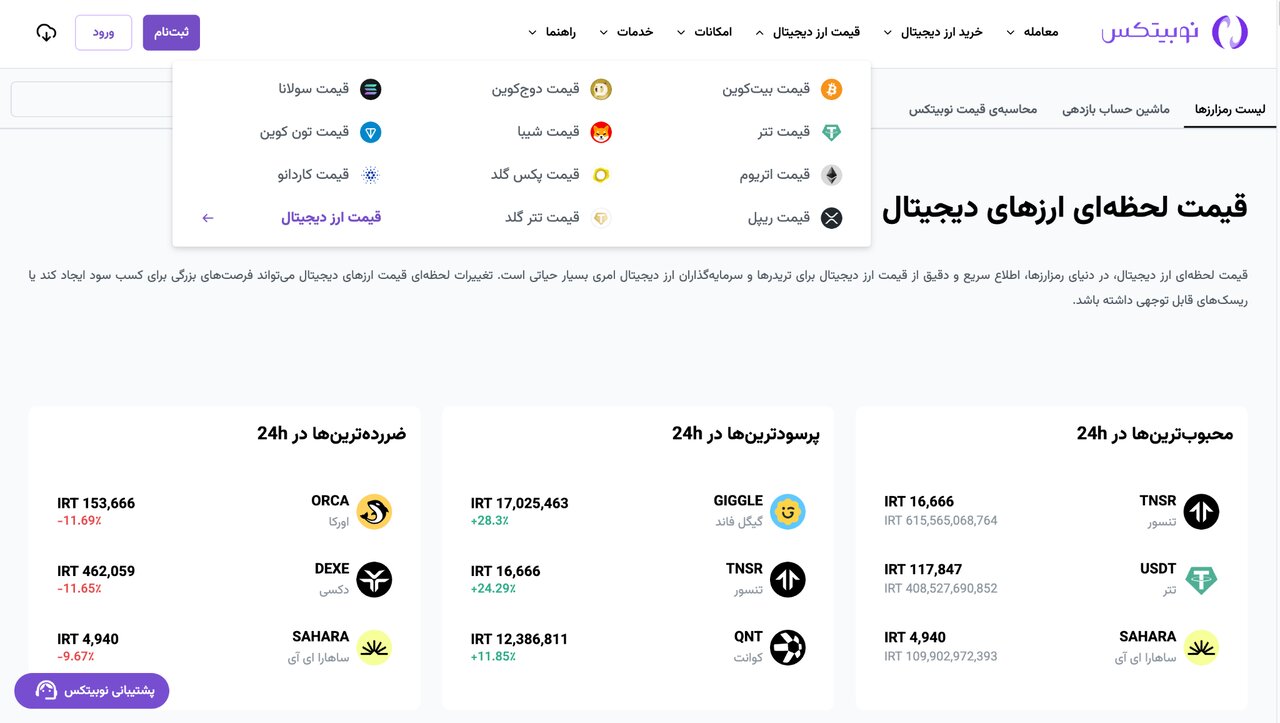Viewport: 1280px width, 723px height.
Task: Click the Ethereum diamond icon
Action: click(831, 175)
